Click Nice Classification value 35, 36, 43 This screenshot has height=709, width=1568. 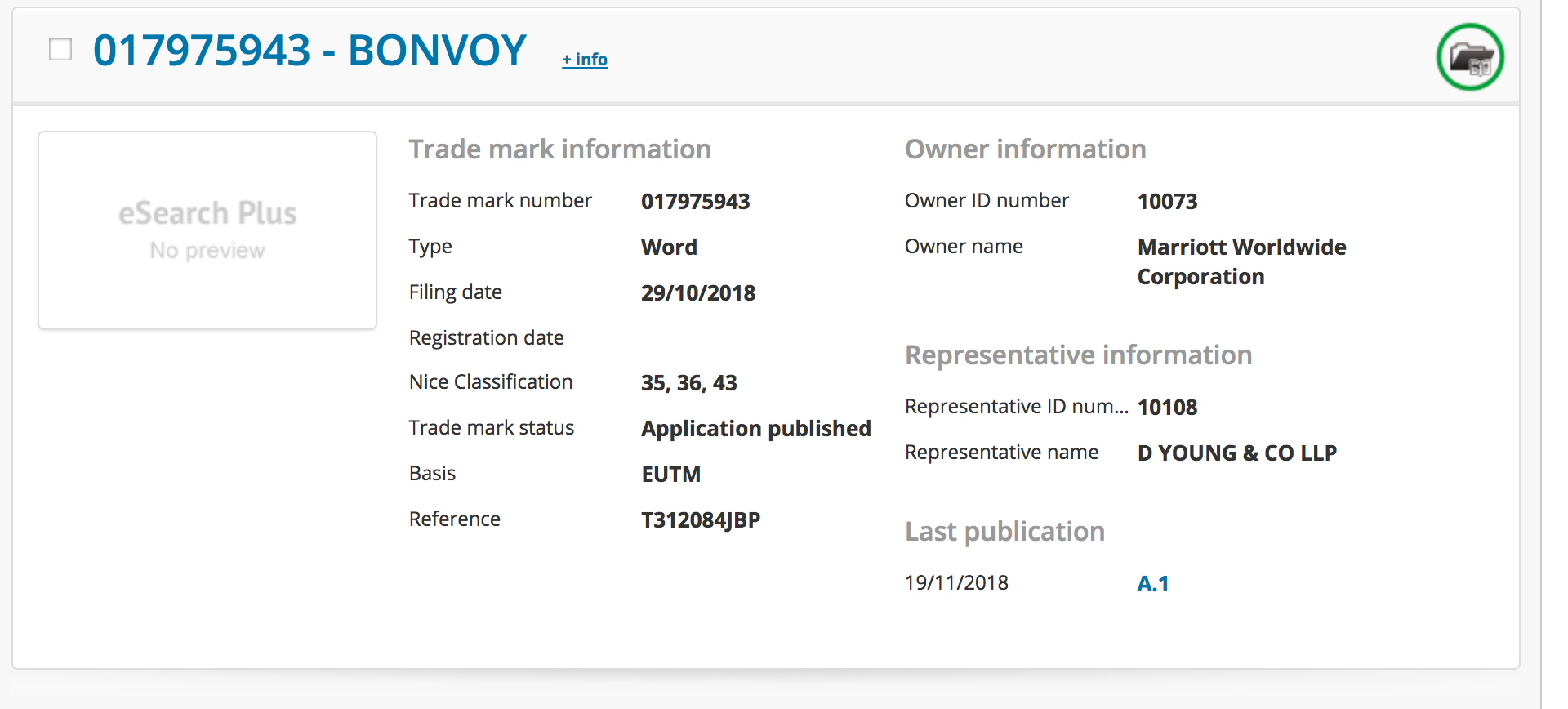(689, 382)
